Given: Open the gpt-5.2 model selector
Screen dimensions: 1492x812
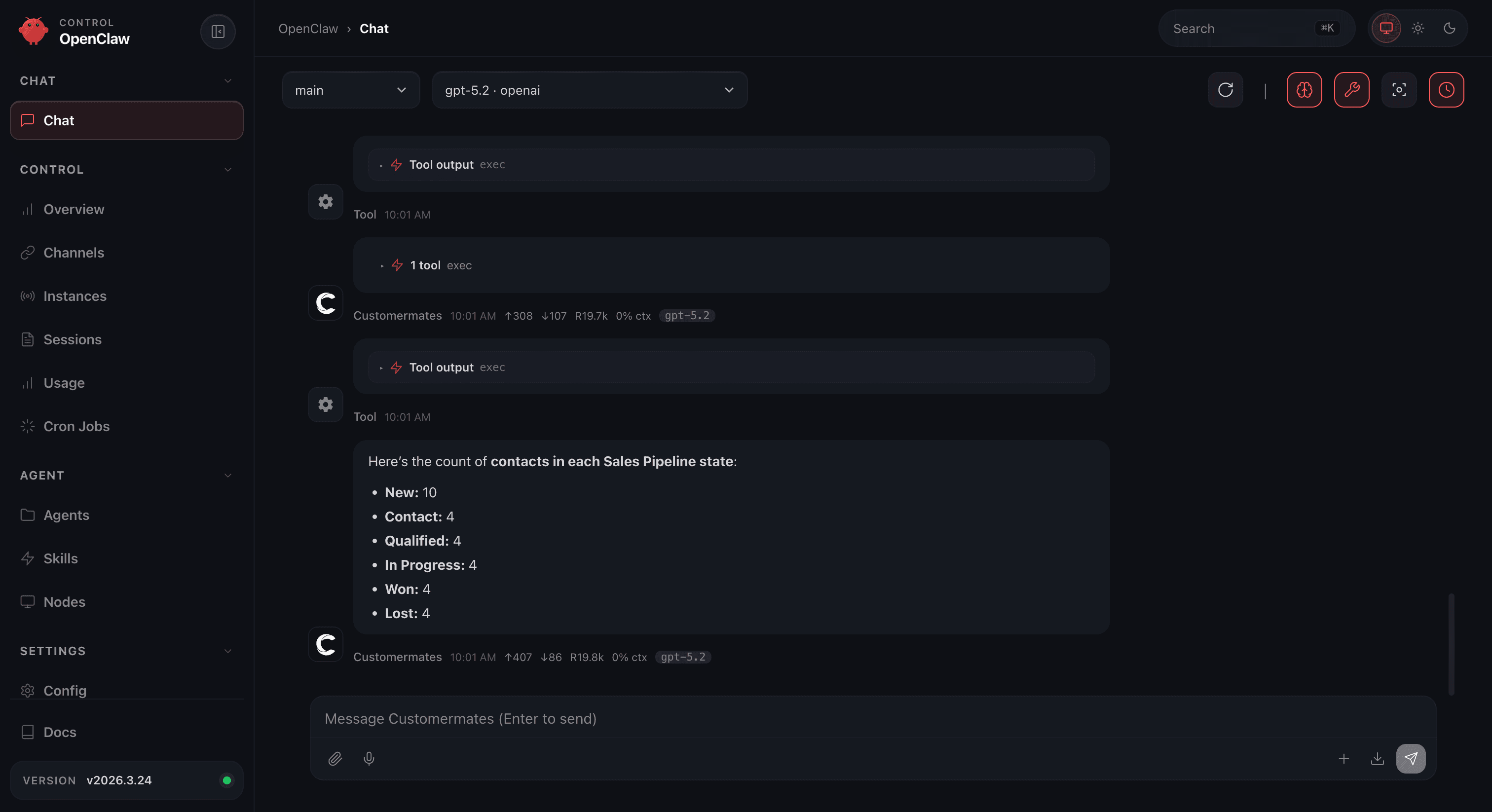Looking at the screenshot, I should tap(589, 90).
